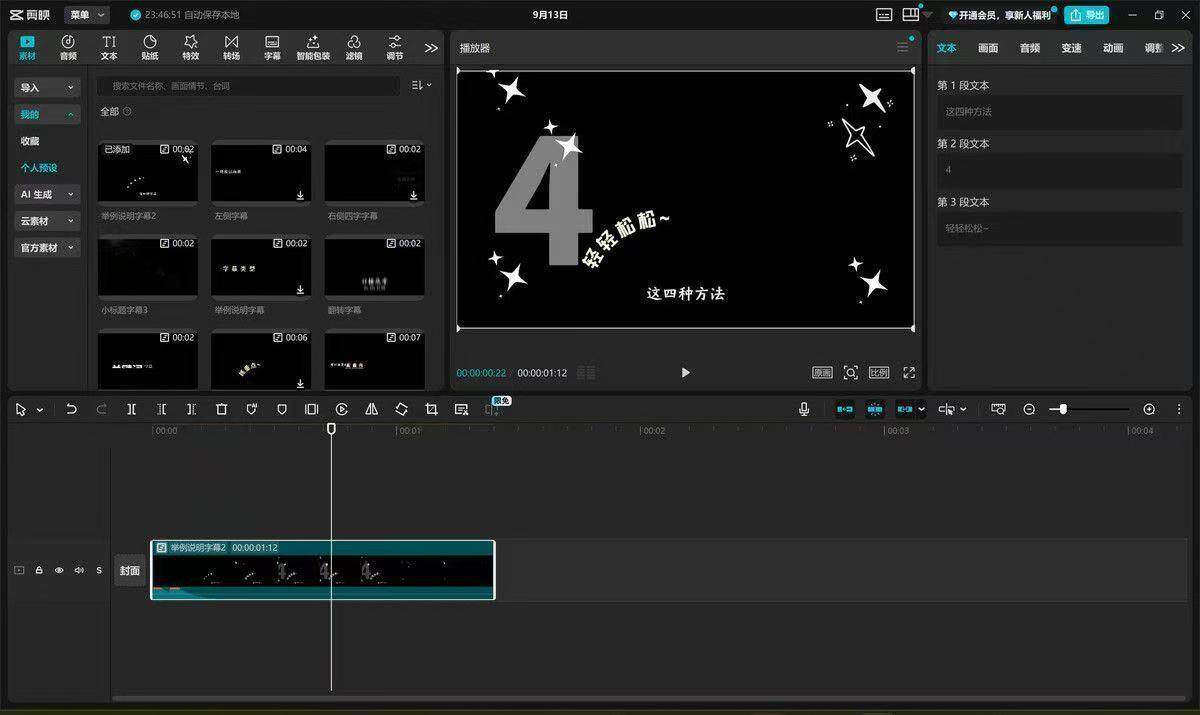Click the delete trash icon in timeline toolbar
This screenshot has height=715, width=1200.
pyautogui.click(x=222, y=409)
